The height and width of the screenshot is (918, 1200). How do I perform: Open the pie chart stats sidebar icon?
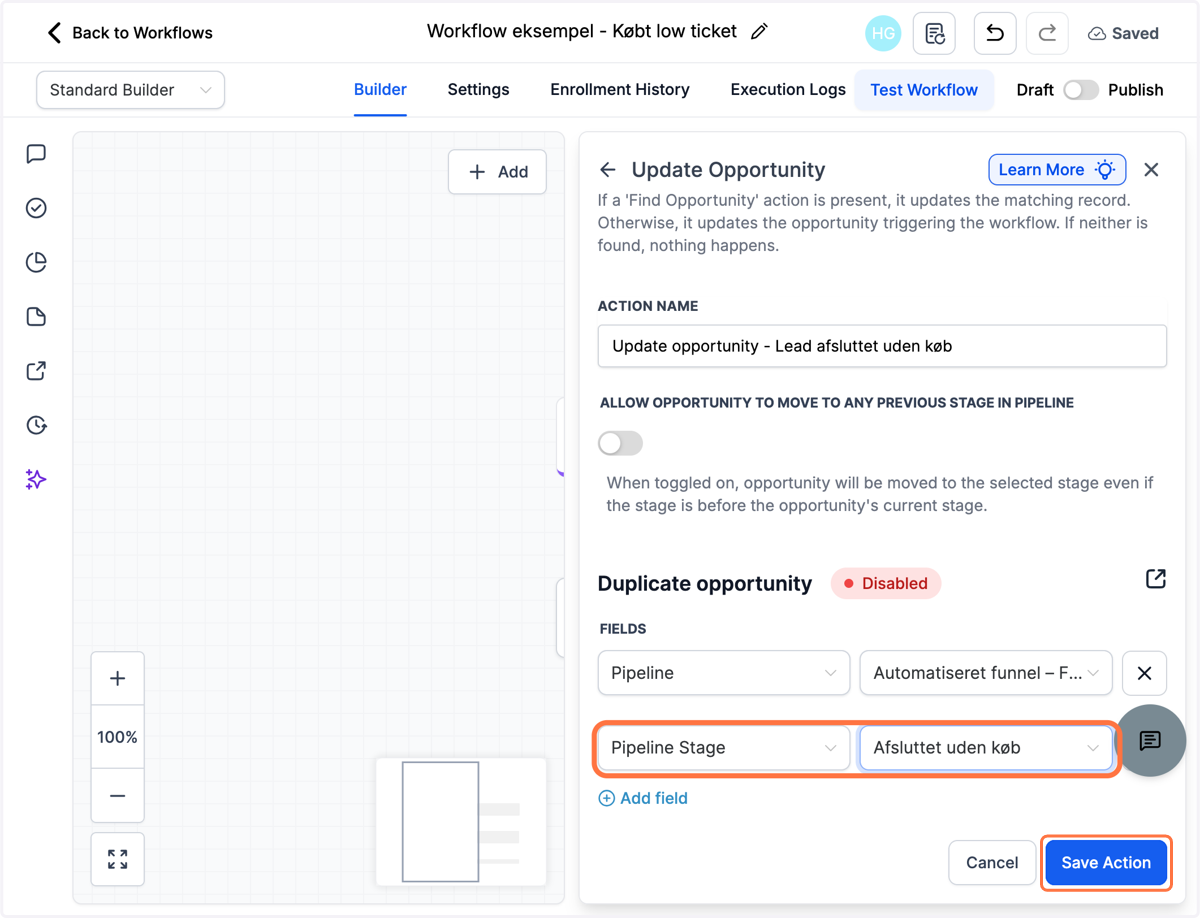tap(36, 262)
